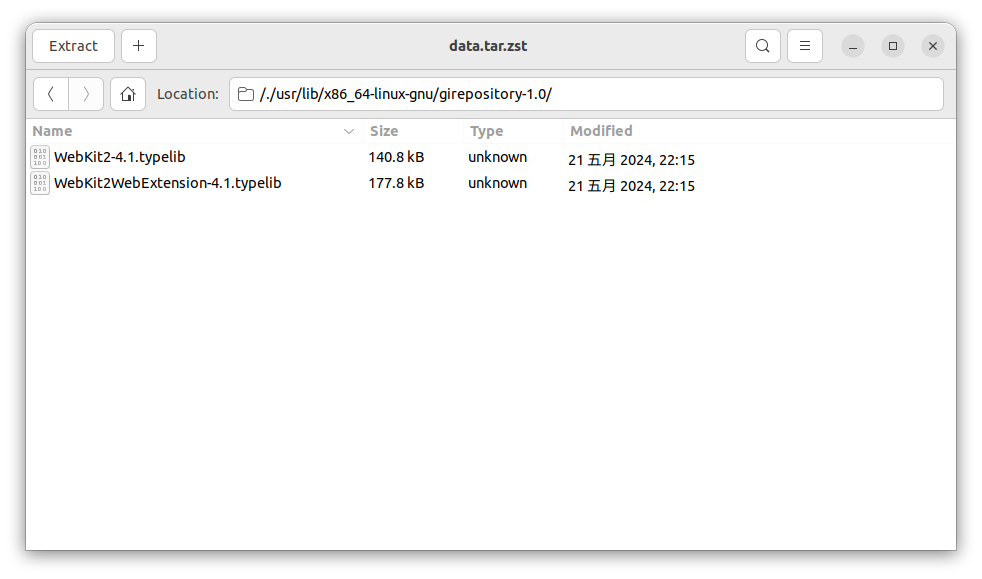Go to the archive home location
Image resolution: width=982 pixels, height=579 pixels.
[128, 94]
